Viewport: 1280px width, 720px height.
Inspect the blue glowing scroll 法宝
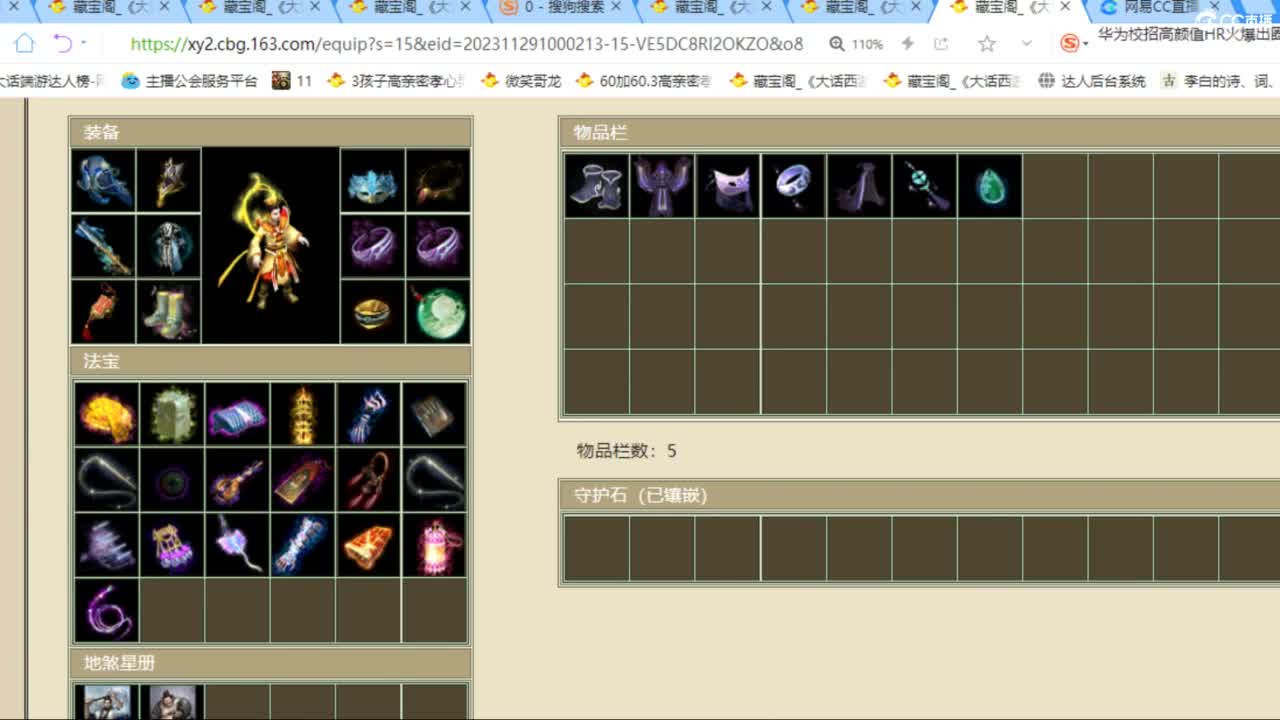(x=303, y=545)
